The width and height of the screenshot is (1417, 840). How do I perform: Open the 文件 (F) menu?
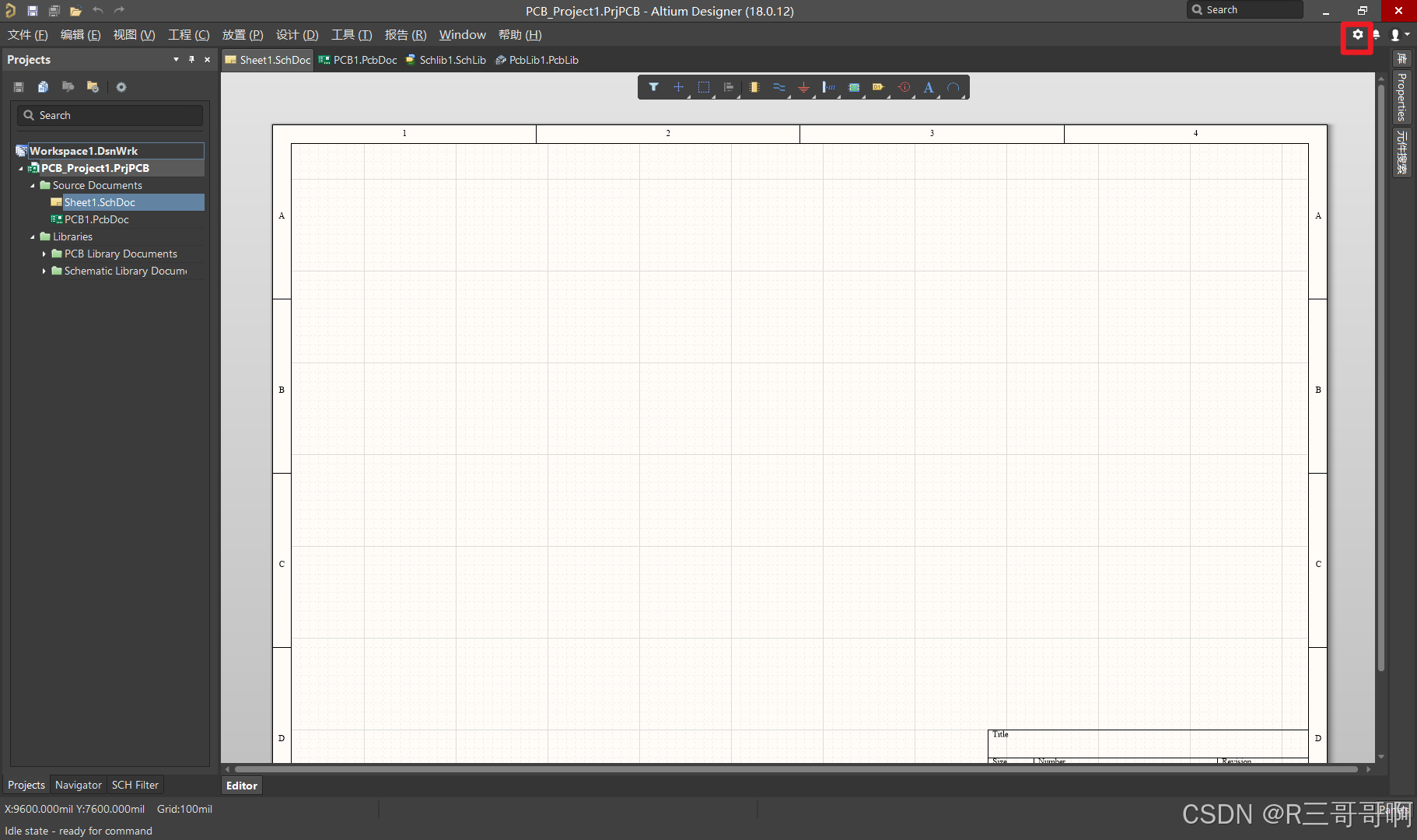[x=28, y=35]
